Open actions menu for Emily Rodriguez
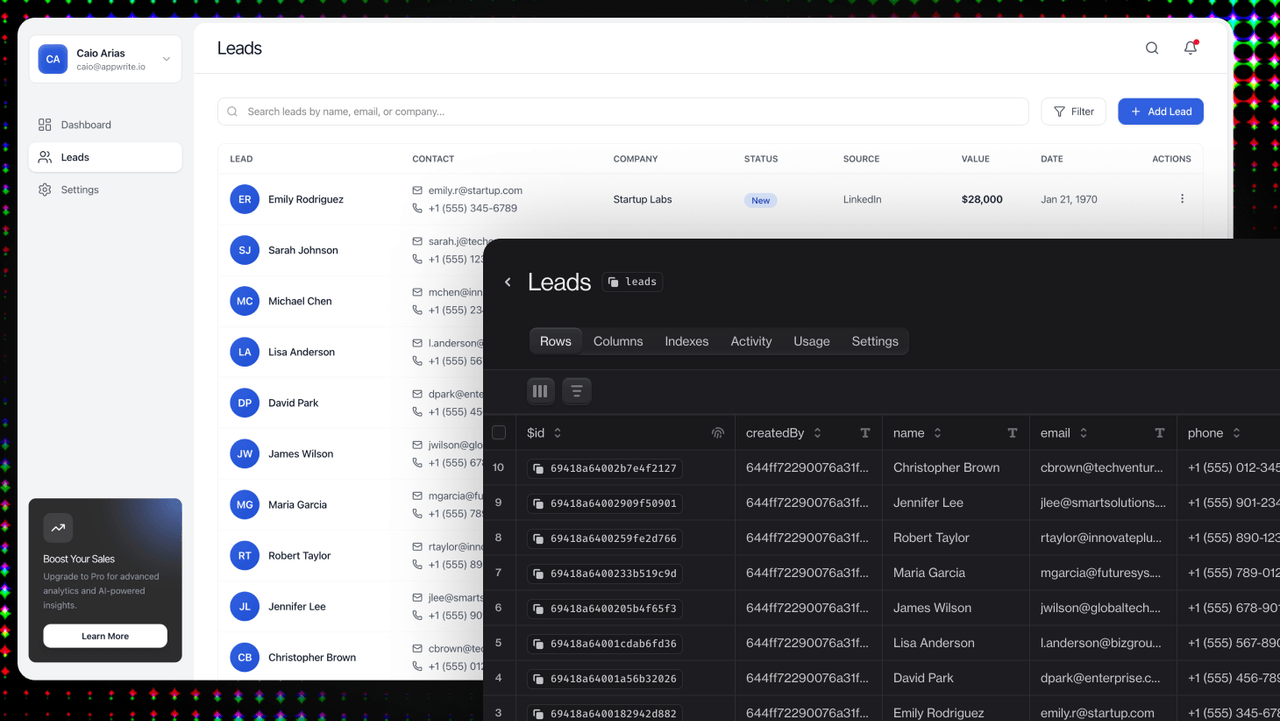The height and width of the screenshot is (721, 1280). tap(1182, 199)
